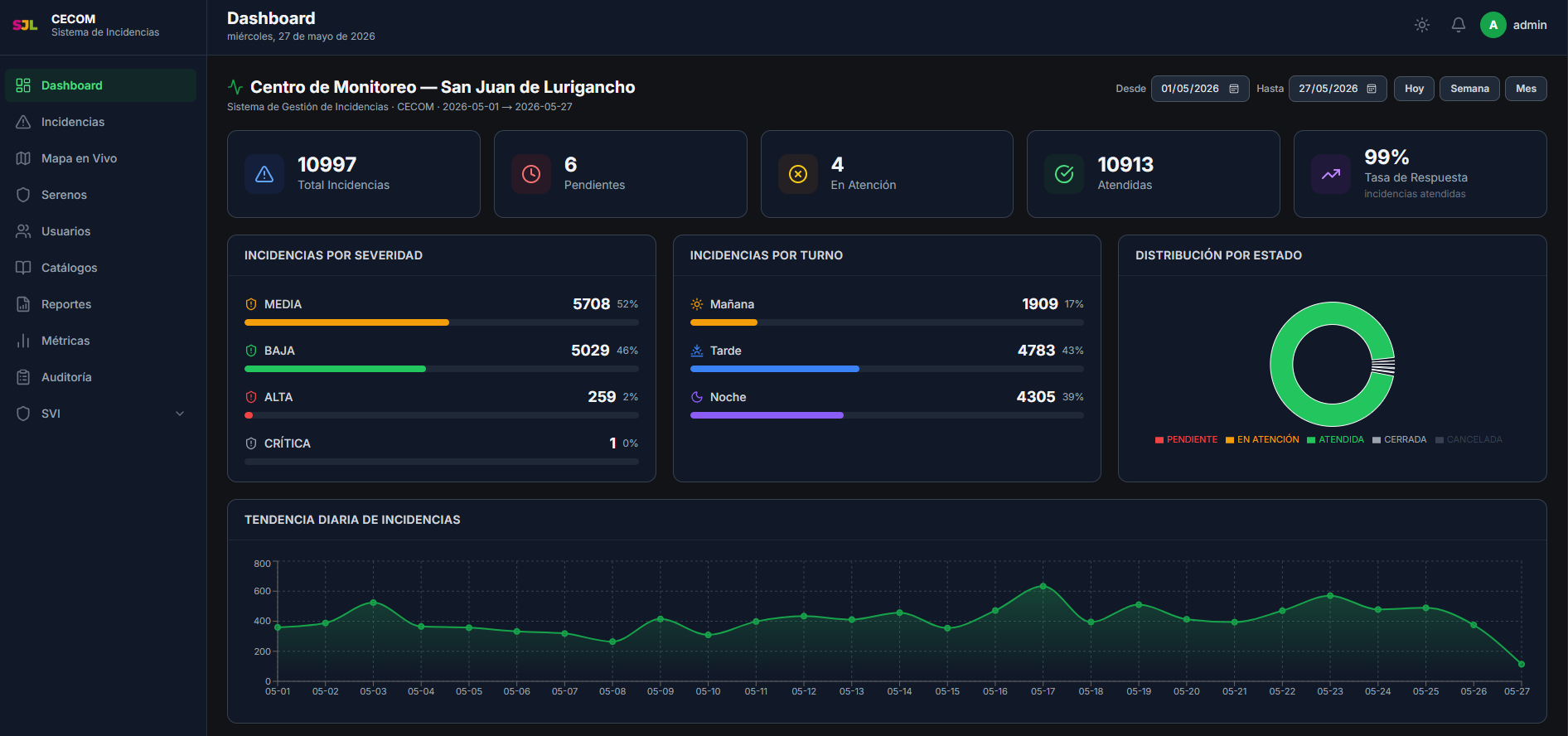Click the Noche moon icon
The image size is (1568, 736).
tap(697, 397)
